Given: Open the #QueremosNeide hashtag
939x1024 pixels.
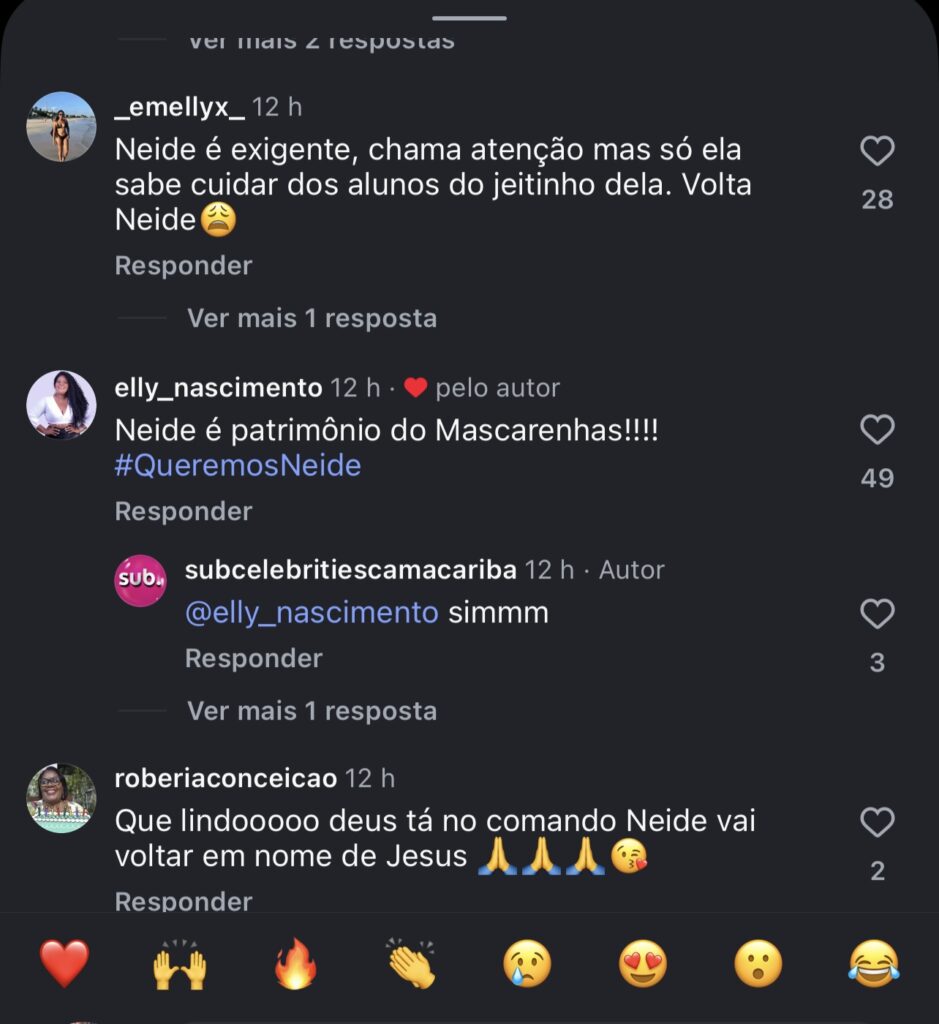Looking at the screenshot, I should tap(238, 466).
